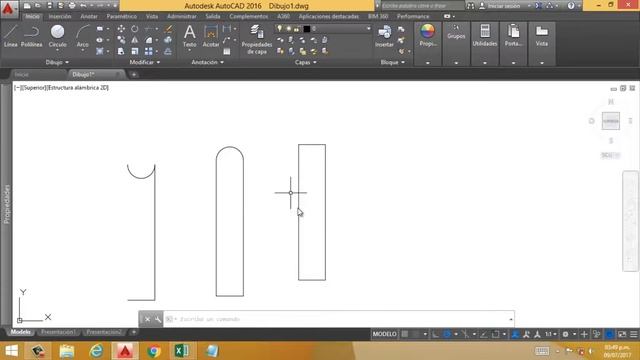Use the Trim tool in Modificar
This screenshot has width=640, height=360.
[149, 29]
